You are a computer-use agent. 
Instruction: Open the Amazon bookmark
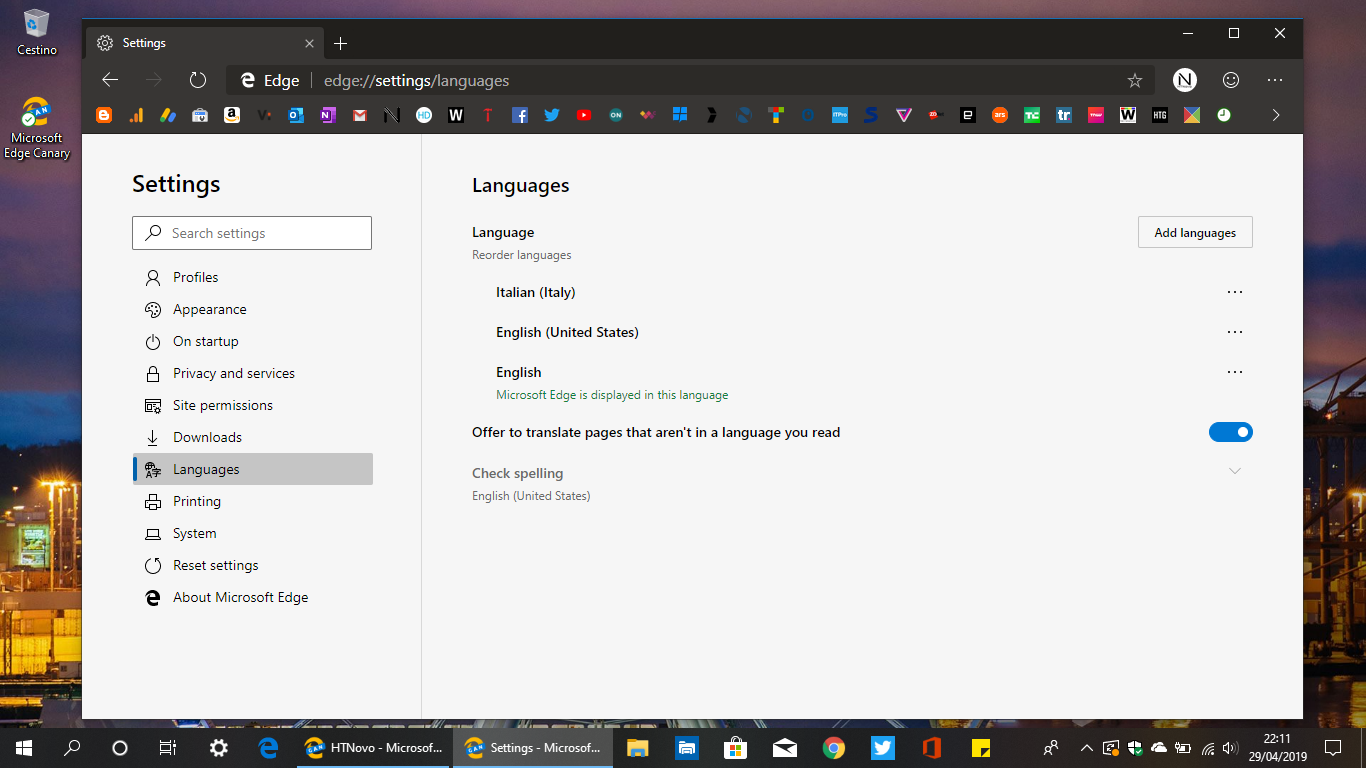[x=232, y=115]
